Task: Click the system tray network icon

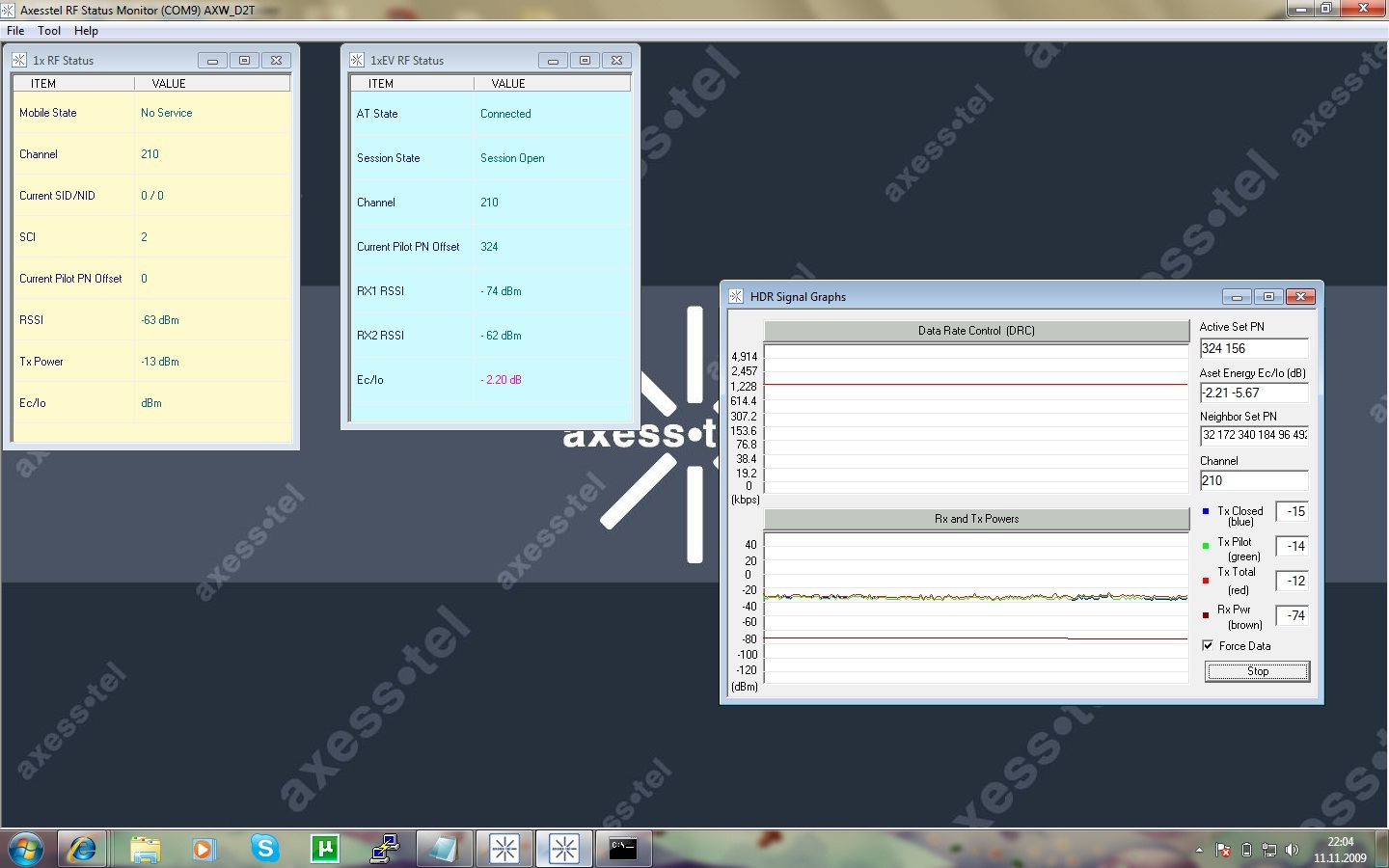Action: (1269, 850)
